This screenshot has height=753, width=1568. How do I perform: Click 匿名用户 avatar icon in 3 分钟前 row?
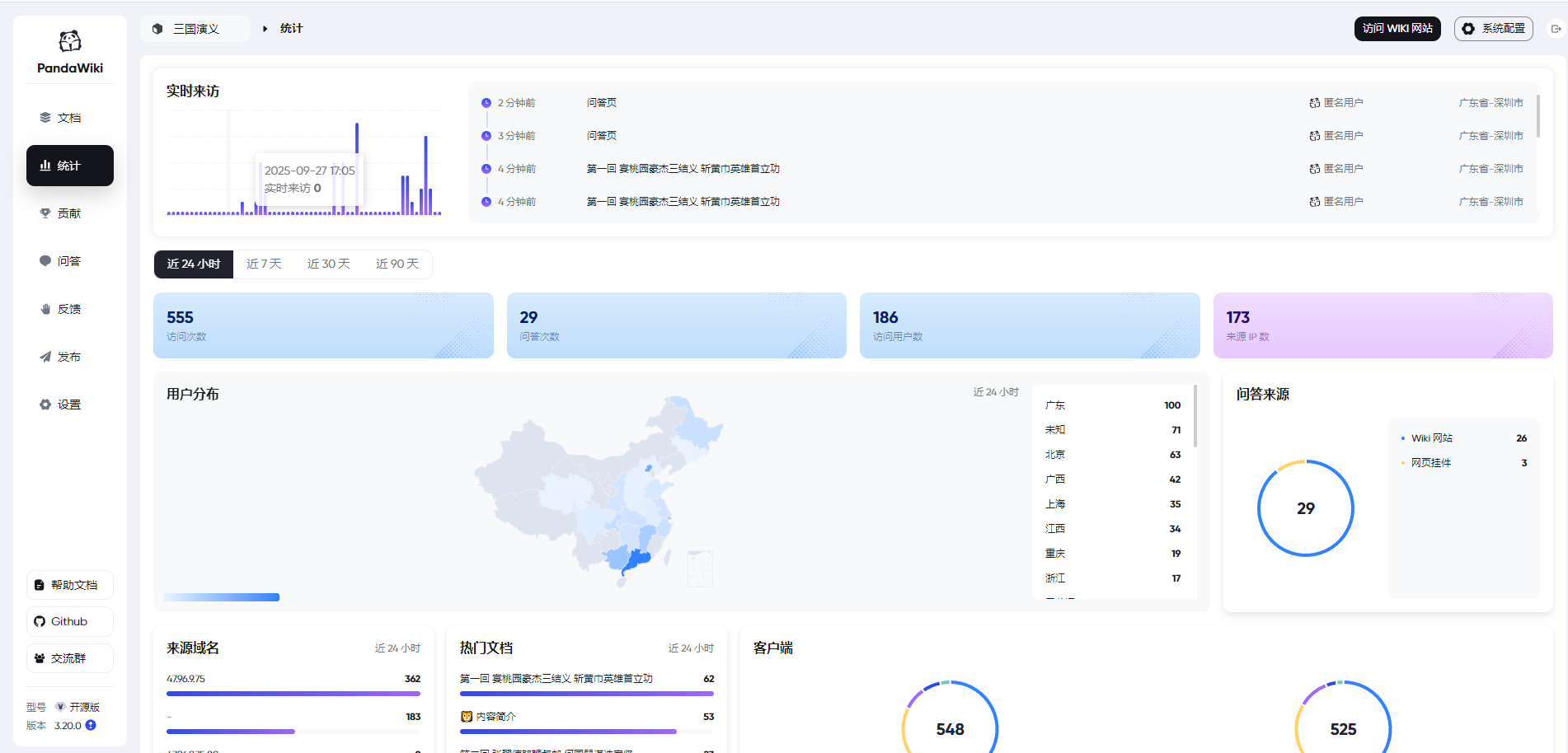point(1315,136)
